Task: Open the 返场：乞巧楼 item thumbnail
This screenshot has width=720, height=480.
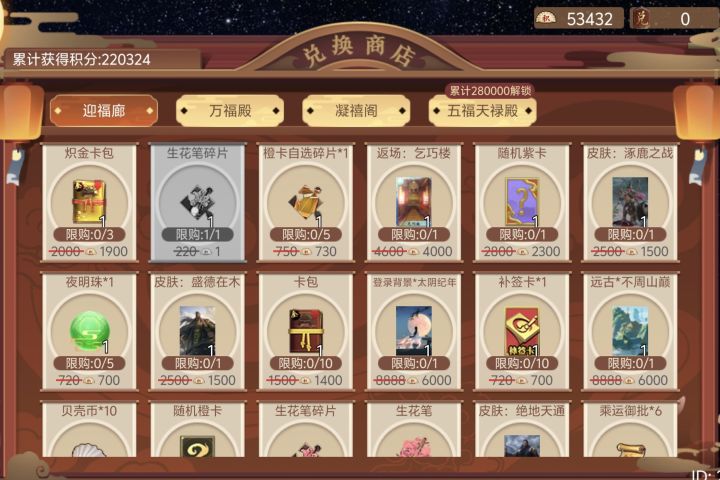Action: click(414, 202)
